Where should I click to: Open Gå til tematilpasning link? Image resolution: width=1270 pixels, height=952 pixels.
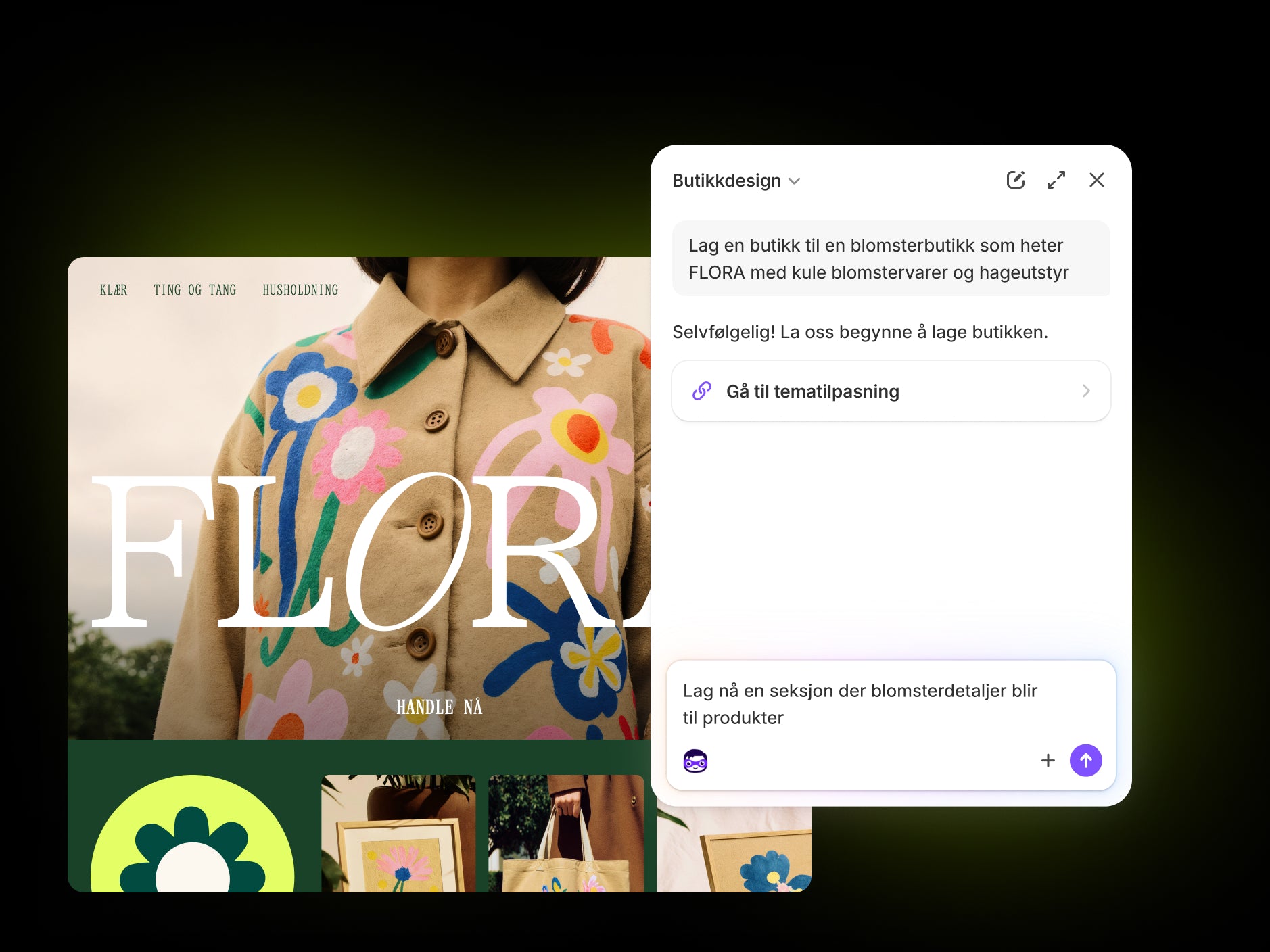[891, 391]
